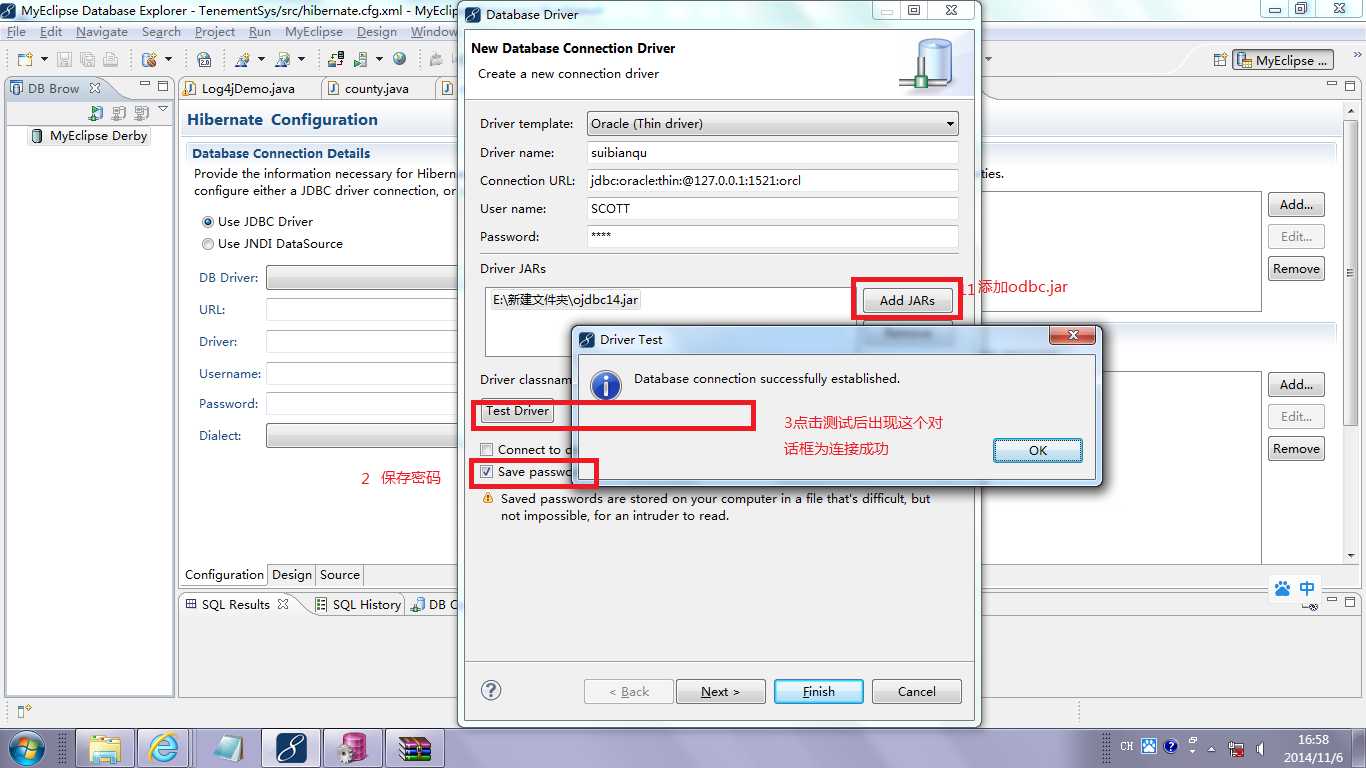
Task: Open the notepad app in taskbar
Action: tap(229, 748)
